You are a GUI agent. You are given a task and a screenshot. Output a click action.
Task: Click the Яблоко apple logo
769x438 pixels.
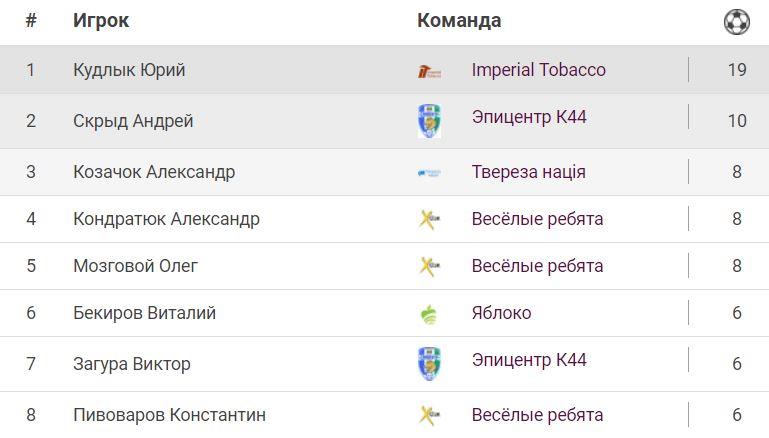pos(429,314)
